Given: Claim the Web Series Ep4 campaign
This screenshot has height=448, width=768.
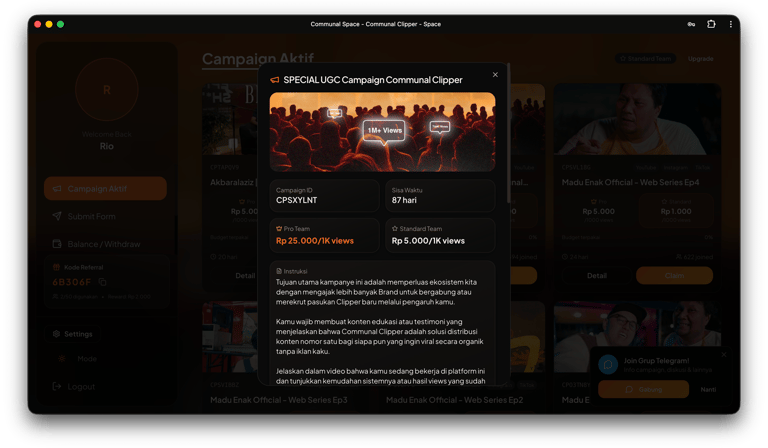Looking at the screenshot, I should click(674, 276).
